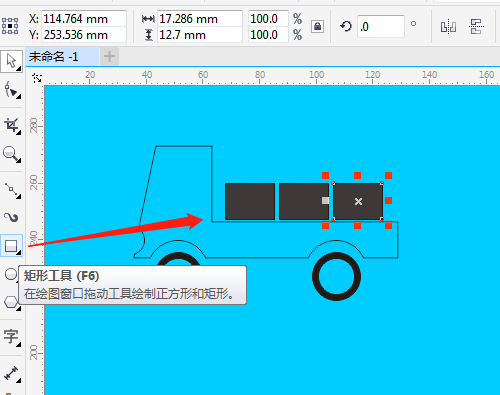Mirror the object vertically
Screen dimensions: 500x395
476,26
